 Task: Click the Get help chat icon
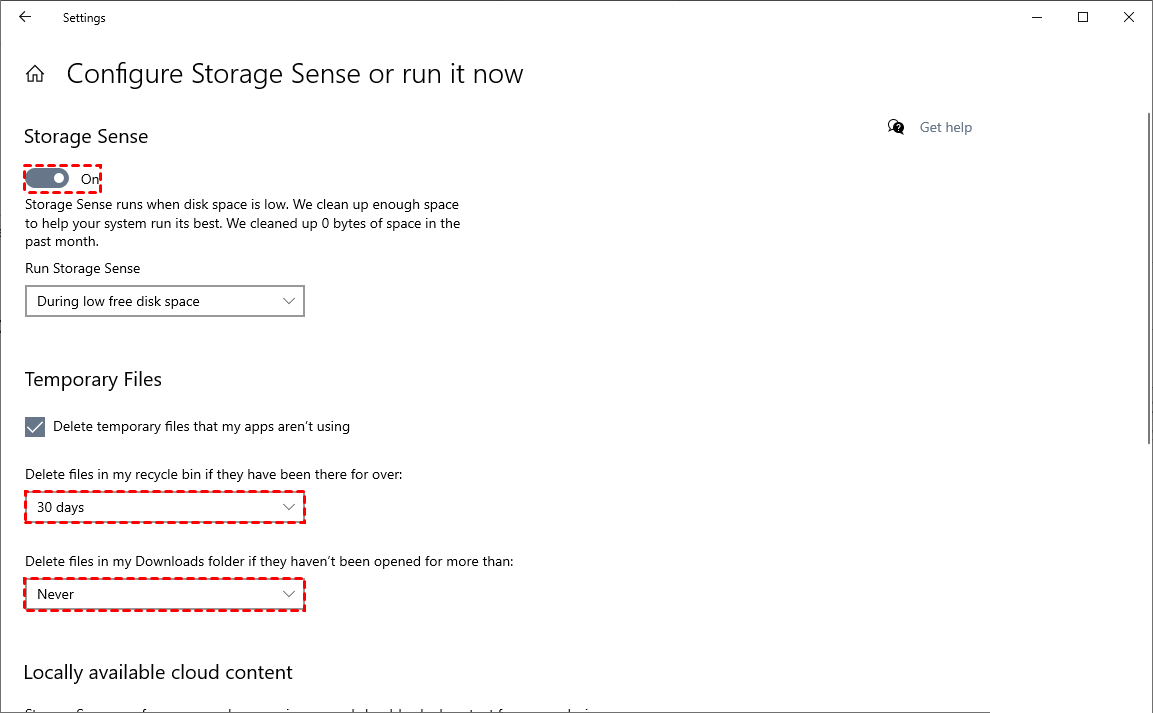tap(896, 127)
